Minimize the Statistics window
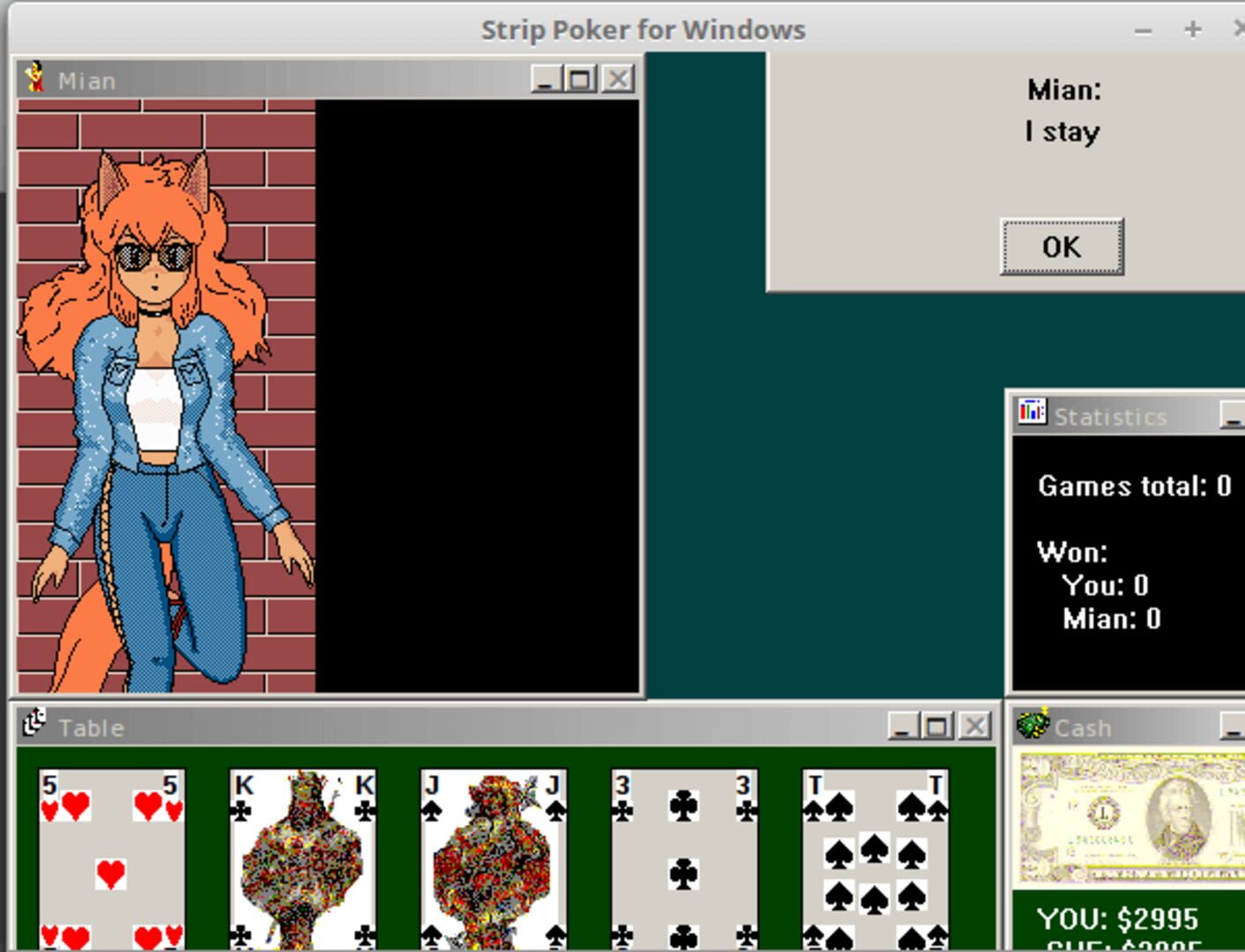 1233,414
